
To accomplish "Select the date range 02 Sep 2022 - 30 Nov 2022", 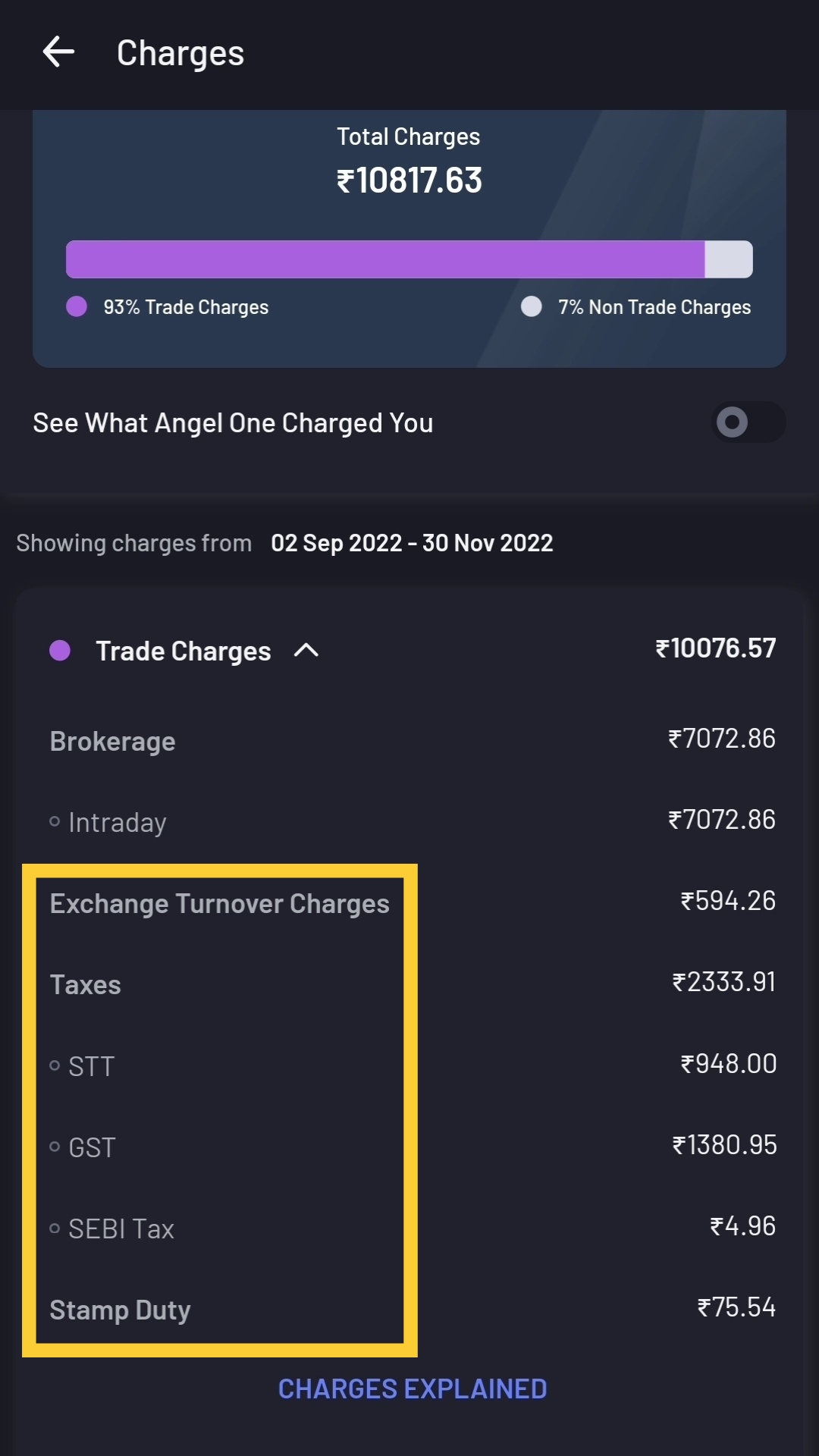I will point(412,543).
